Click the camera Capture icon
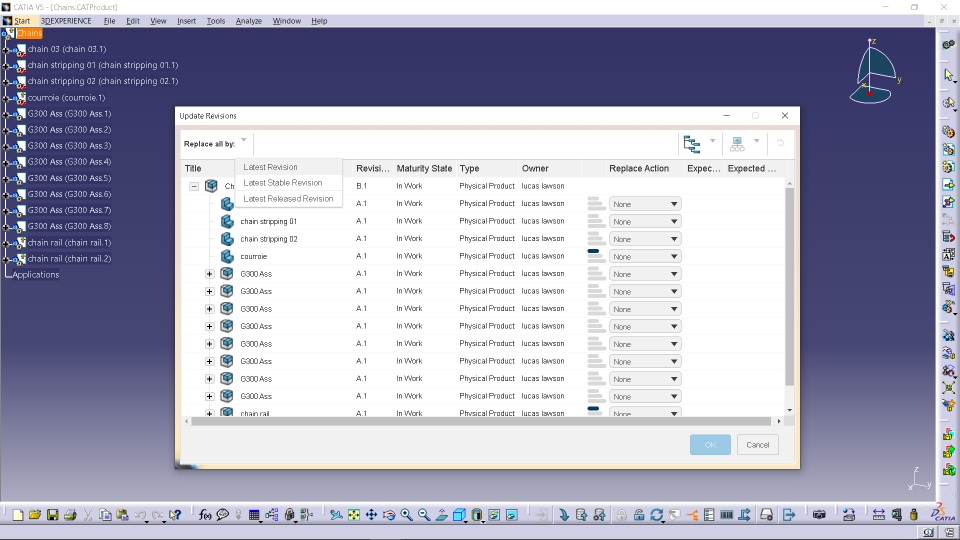 coord(819,515)
